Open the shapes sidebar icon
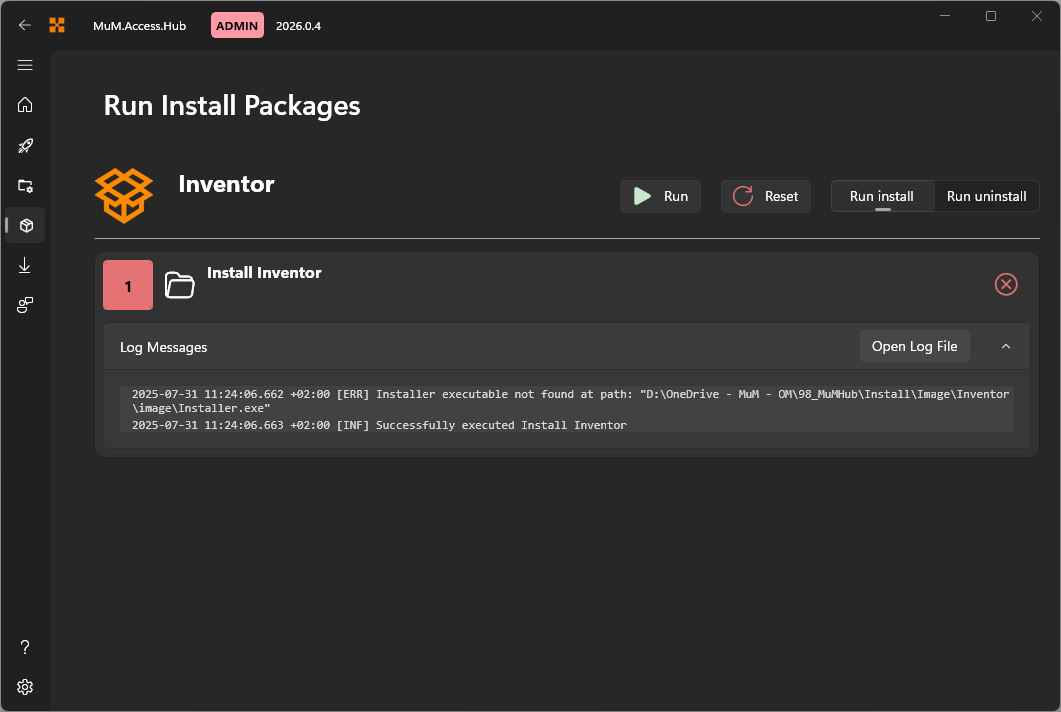Viewport: 1061px width, 712px height. (25, 305)
